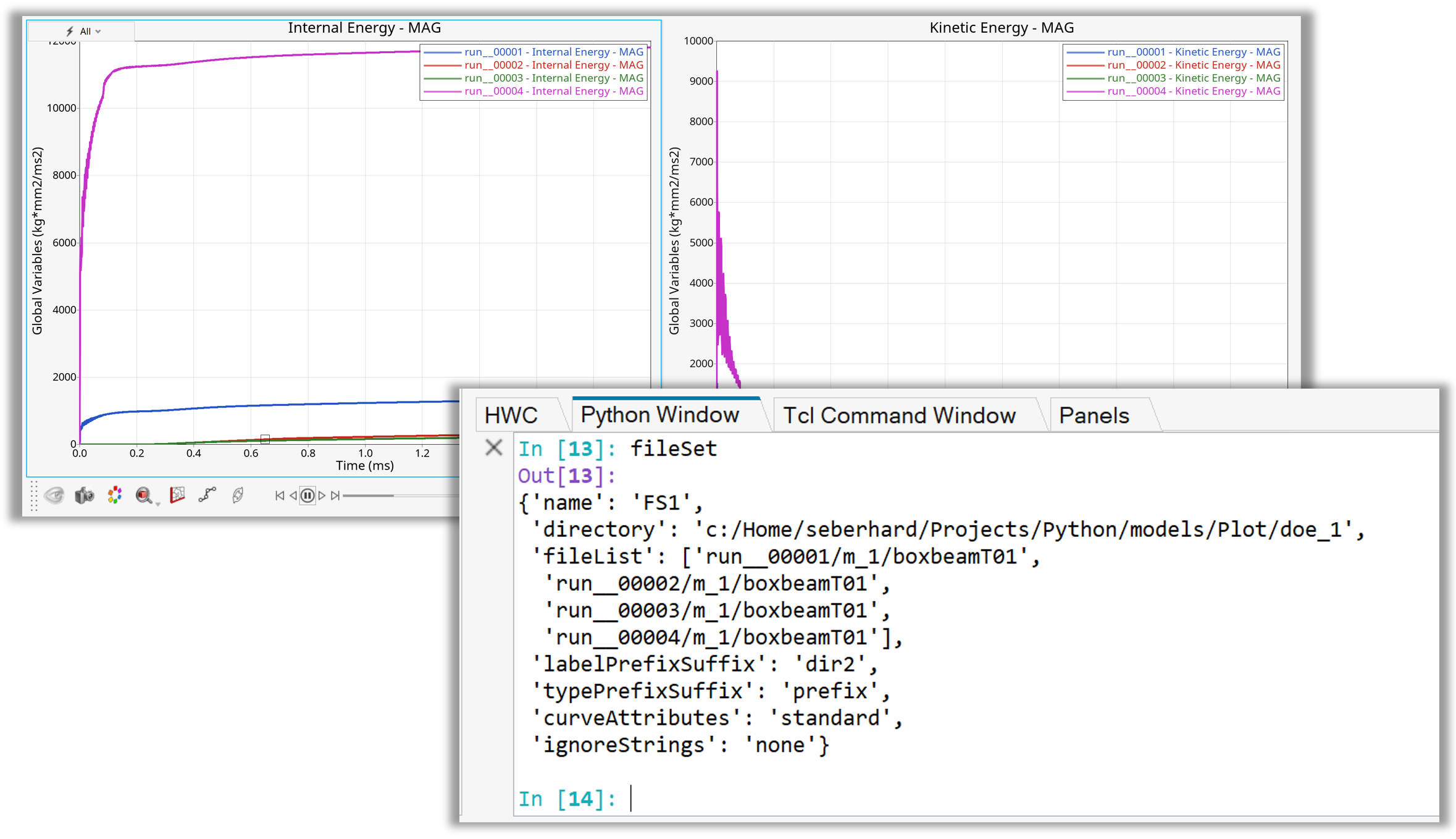Click the refresh/sync arrows icon

coord(238,495)
